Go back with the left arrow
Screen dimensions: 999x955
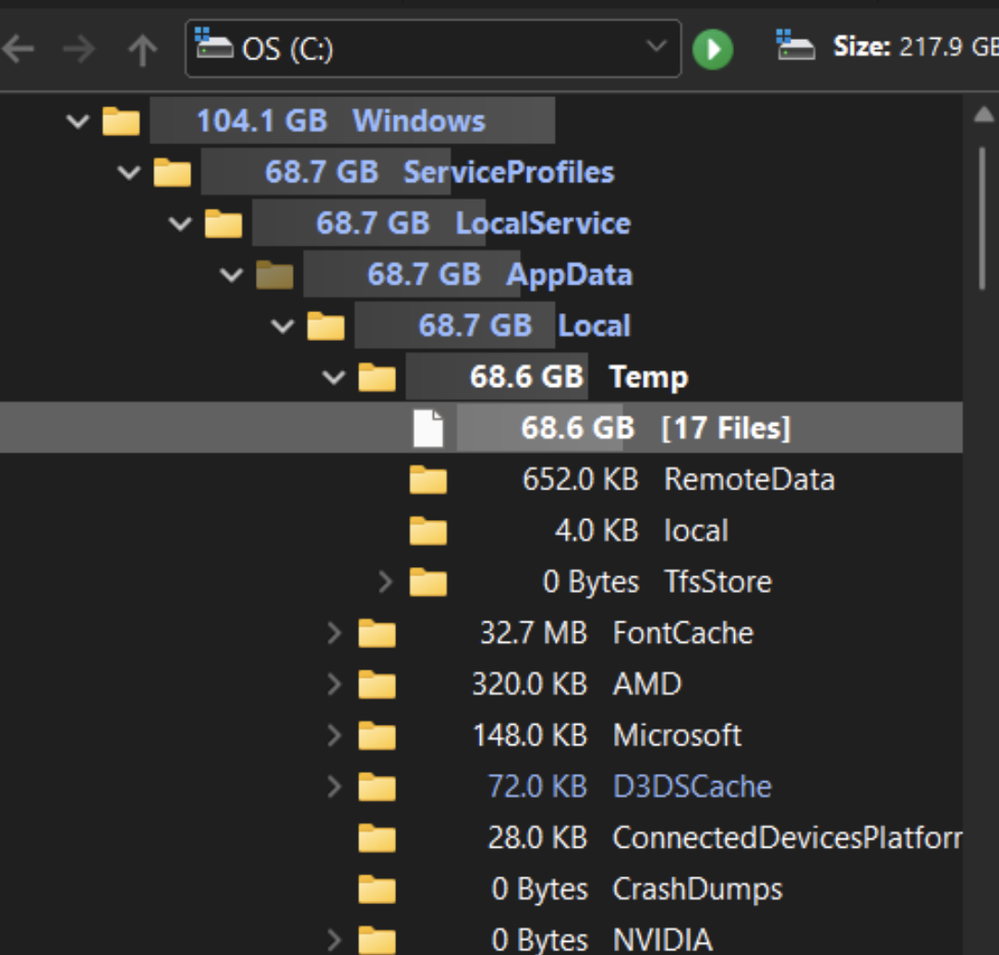[x=18, y=49]
